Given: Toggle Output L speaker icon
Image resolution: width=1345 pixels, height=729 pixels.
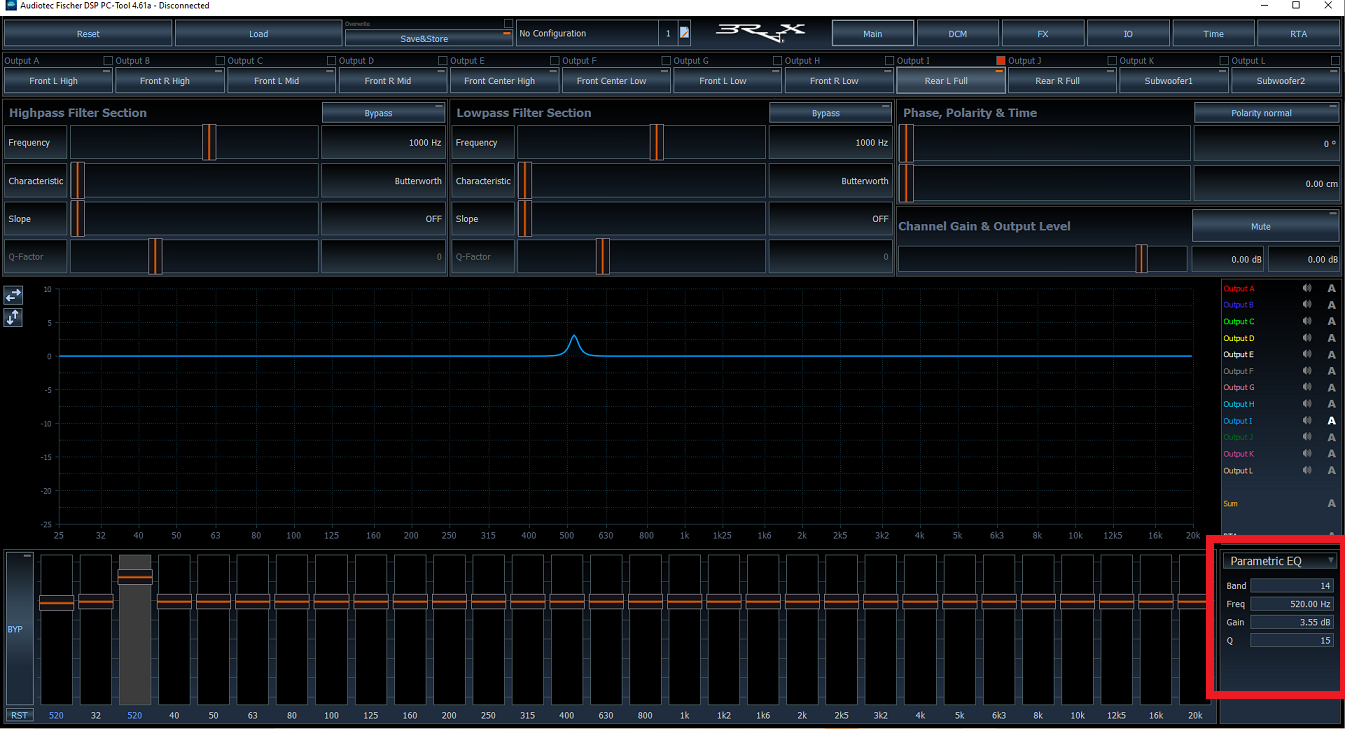Looking at the screenshot, I should pos(1306,470).
